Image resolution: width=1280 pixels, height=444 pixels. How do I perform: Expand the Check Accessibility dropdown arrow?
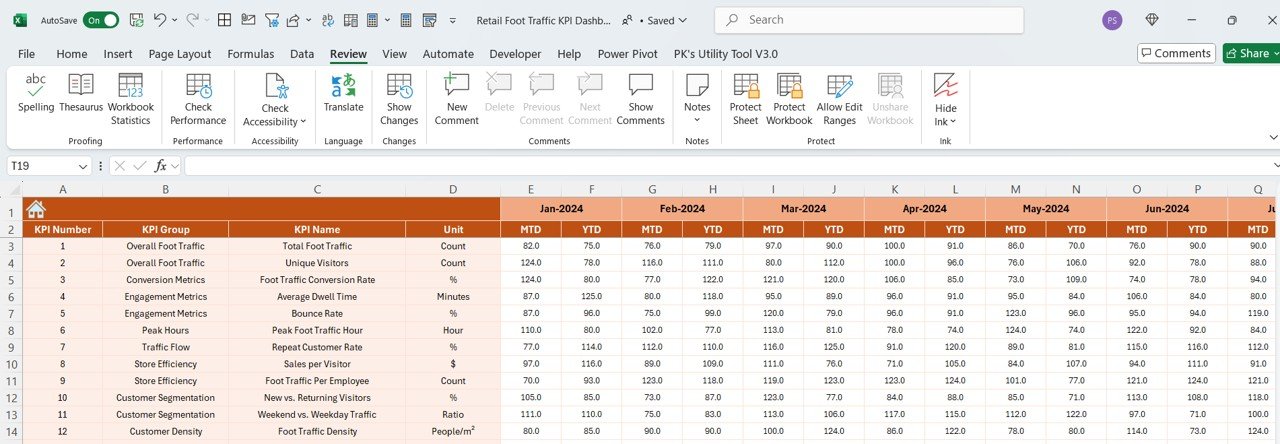tap(303, 122)
